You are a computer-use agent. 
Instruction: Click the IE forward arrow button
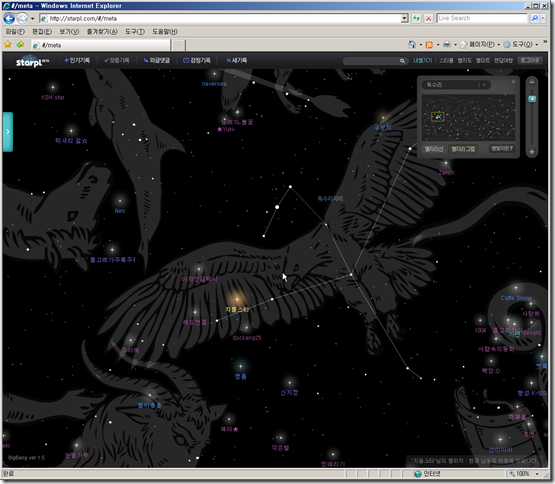pos(22,18)
